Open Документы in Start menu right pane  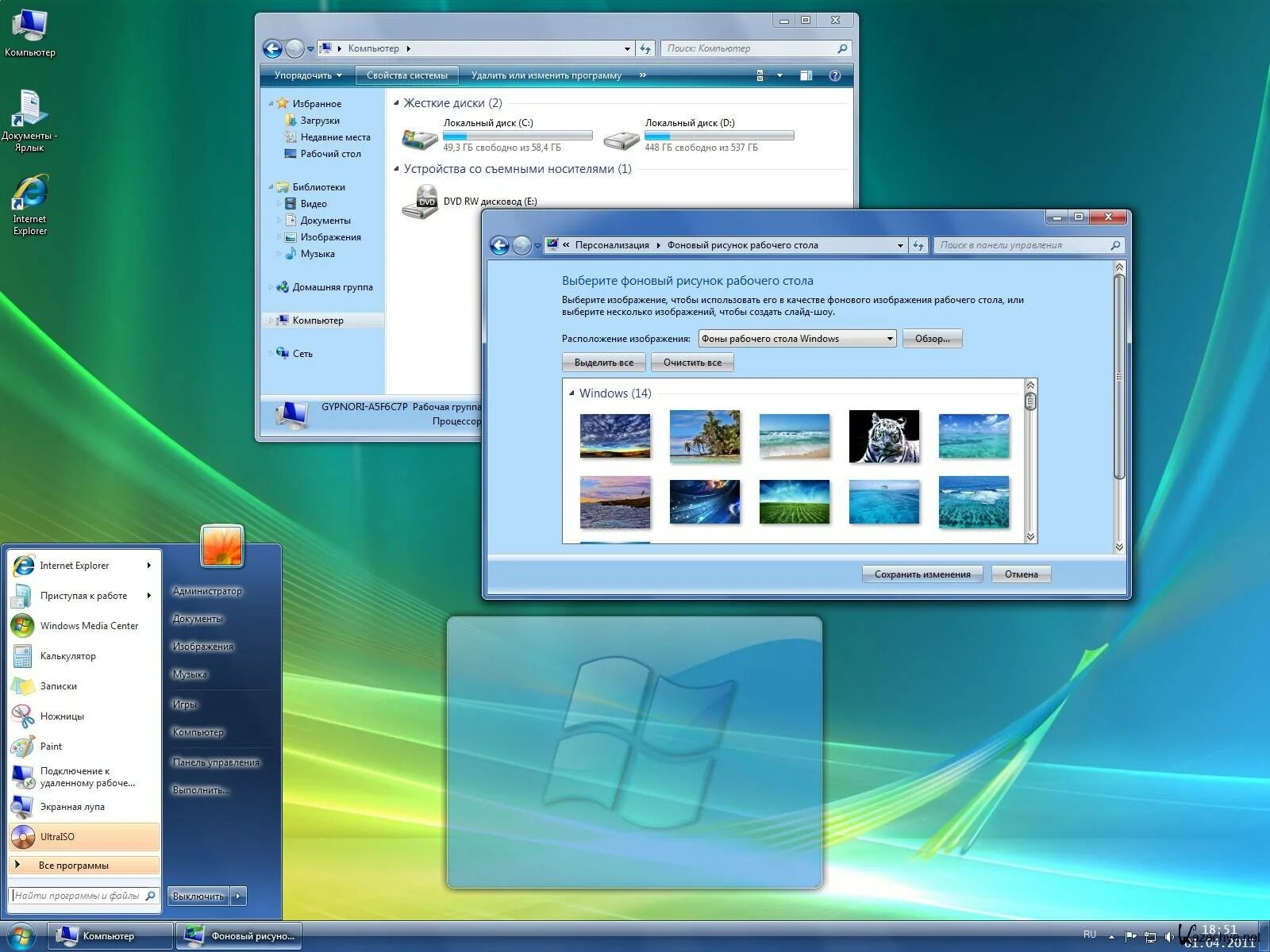[x=198, y=619]
